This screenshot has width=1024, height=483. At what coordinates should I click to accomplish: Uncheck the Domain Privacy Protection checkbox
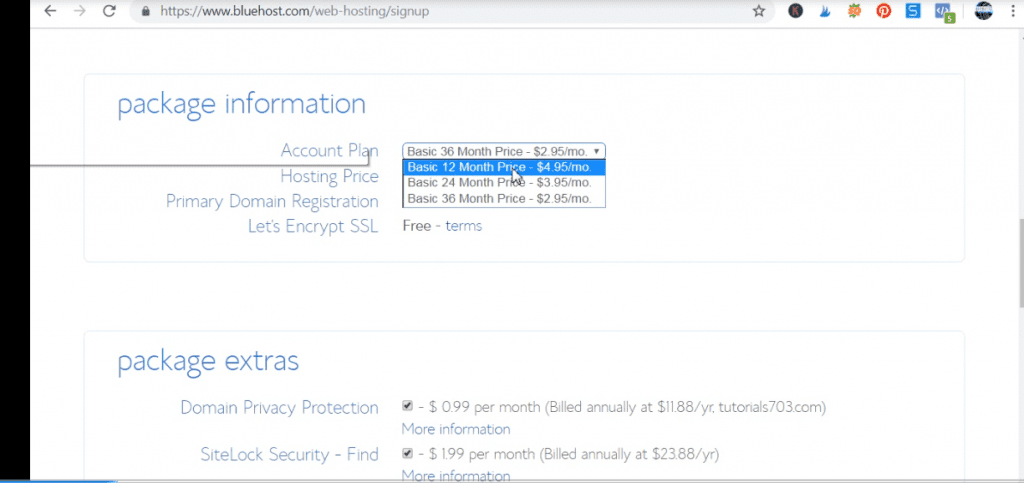pos(407,406)
